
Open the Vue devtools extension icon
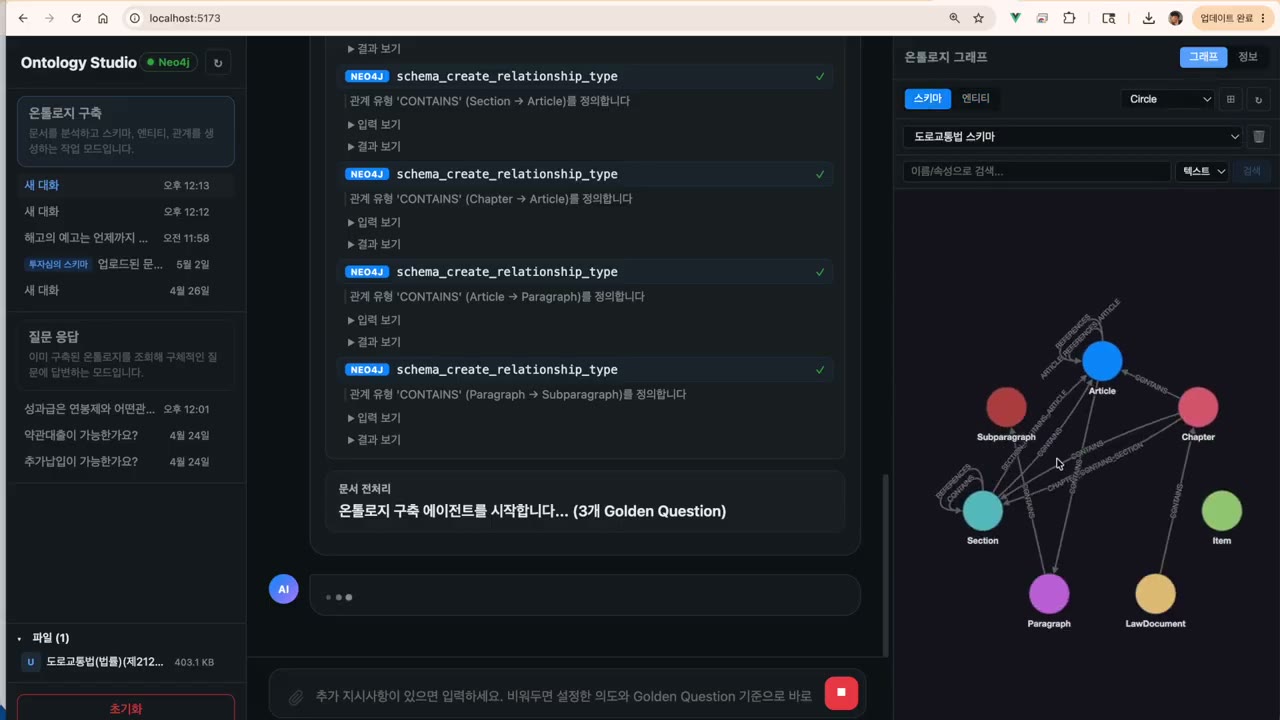tap(1015, 18)
